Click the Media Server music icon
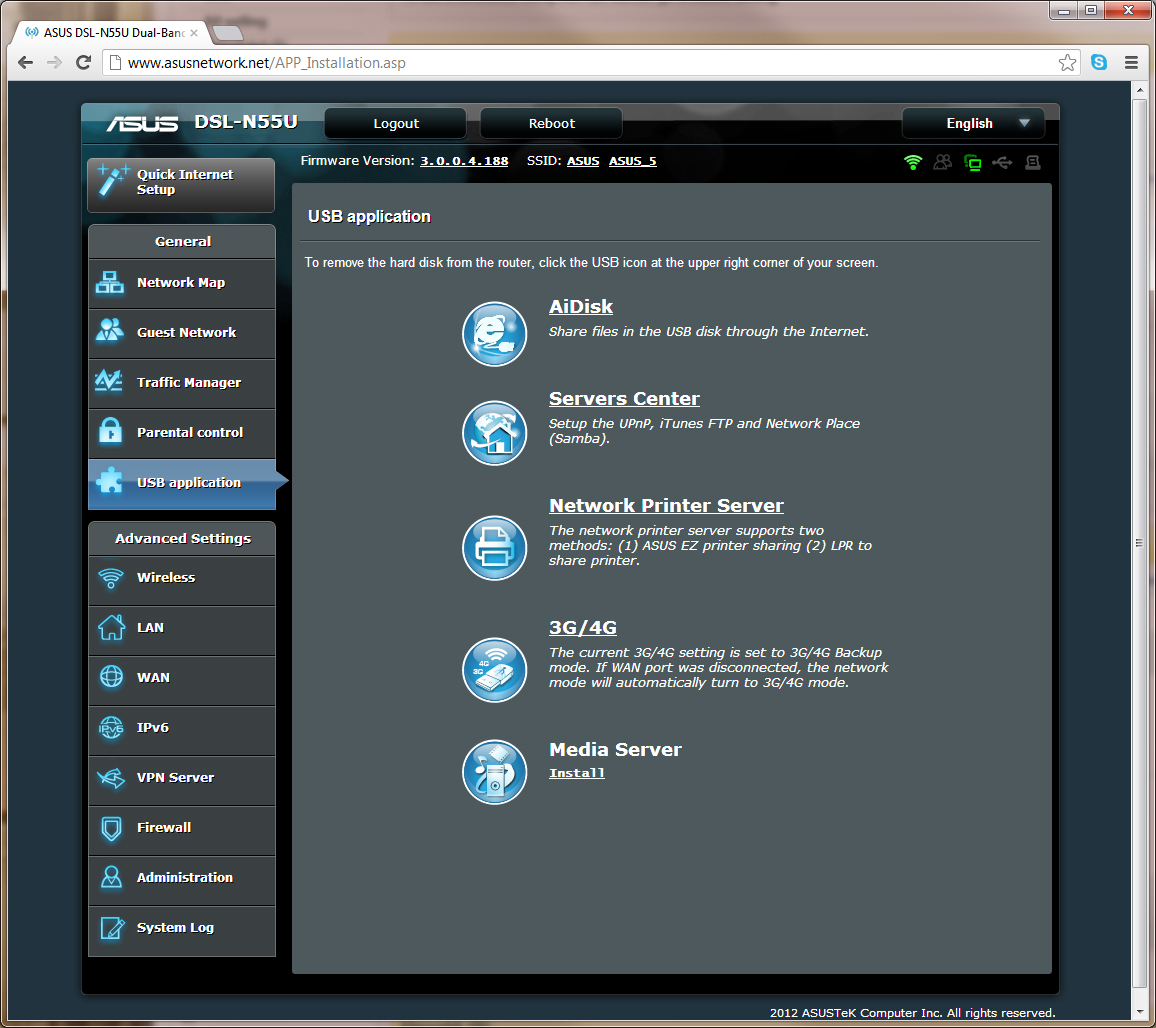This screenshot has height=1028, width=1156. tap(494, 772)
